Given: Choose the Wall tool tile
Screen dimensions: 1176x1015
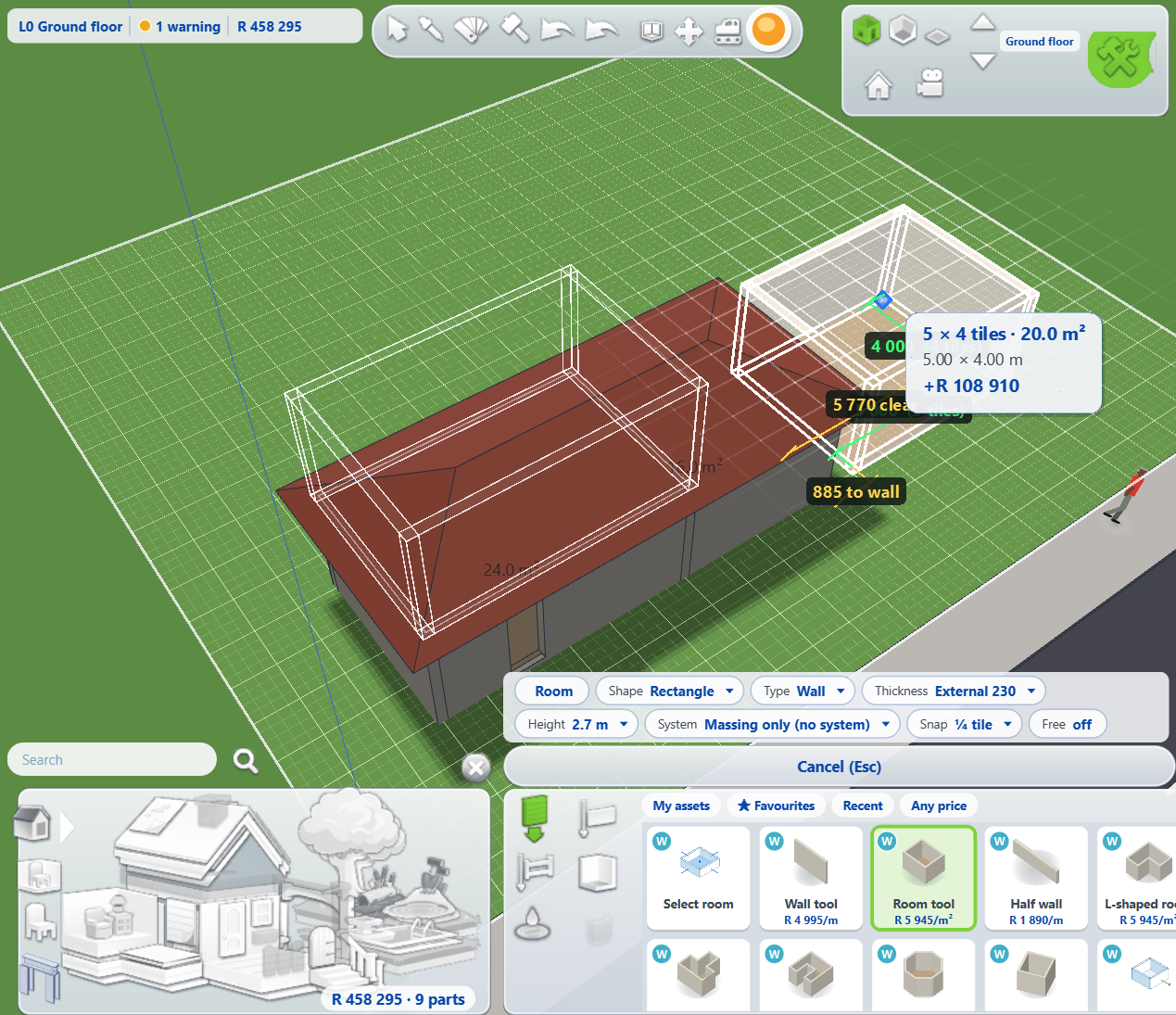Looking at the screenshot, I should [811, 879].
